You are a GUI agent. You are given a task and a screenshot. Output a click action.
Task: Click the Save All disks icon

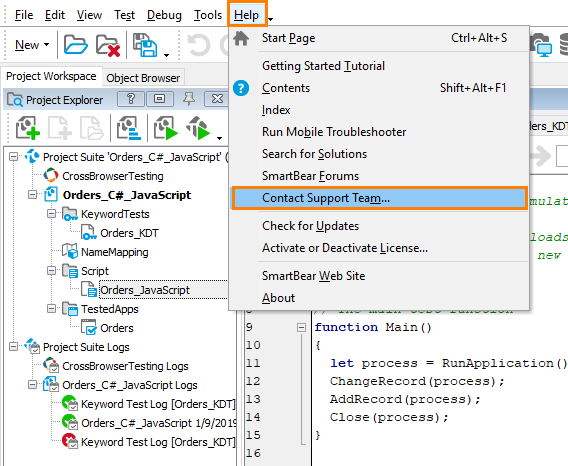tap(145, 45)
